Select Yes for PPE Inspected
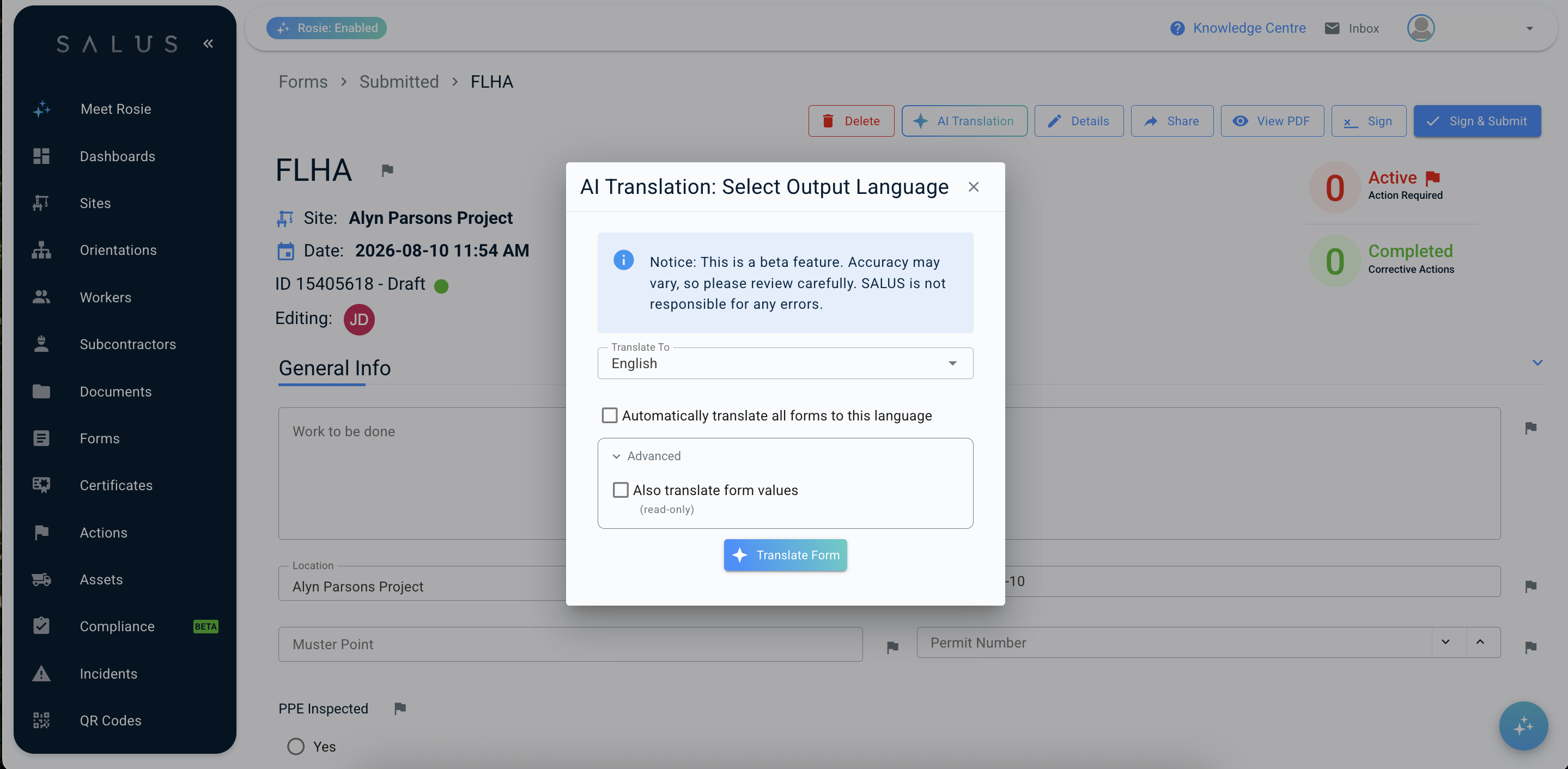 pyautogui.click(x=296, y=747)
